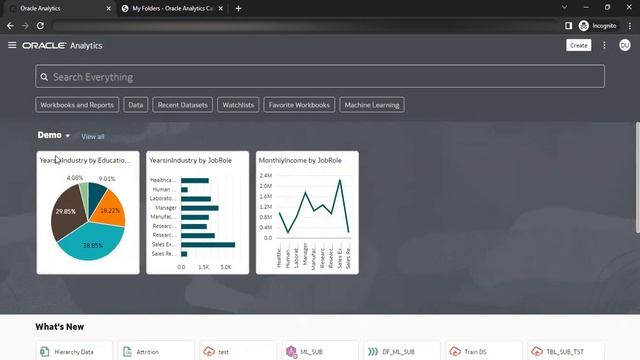Click the Sales Ex... bar in the chart
The image size is (640, 360).
208,244
